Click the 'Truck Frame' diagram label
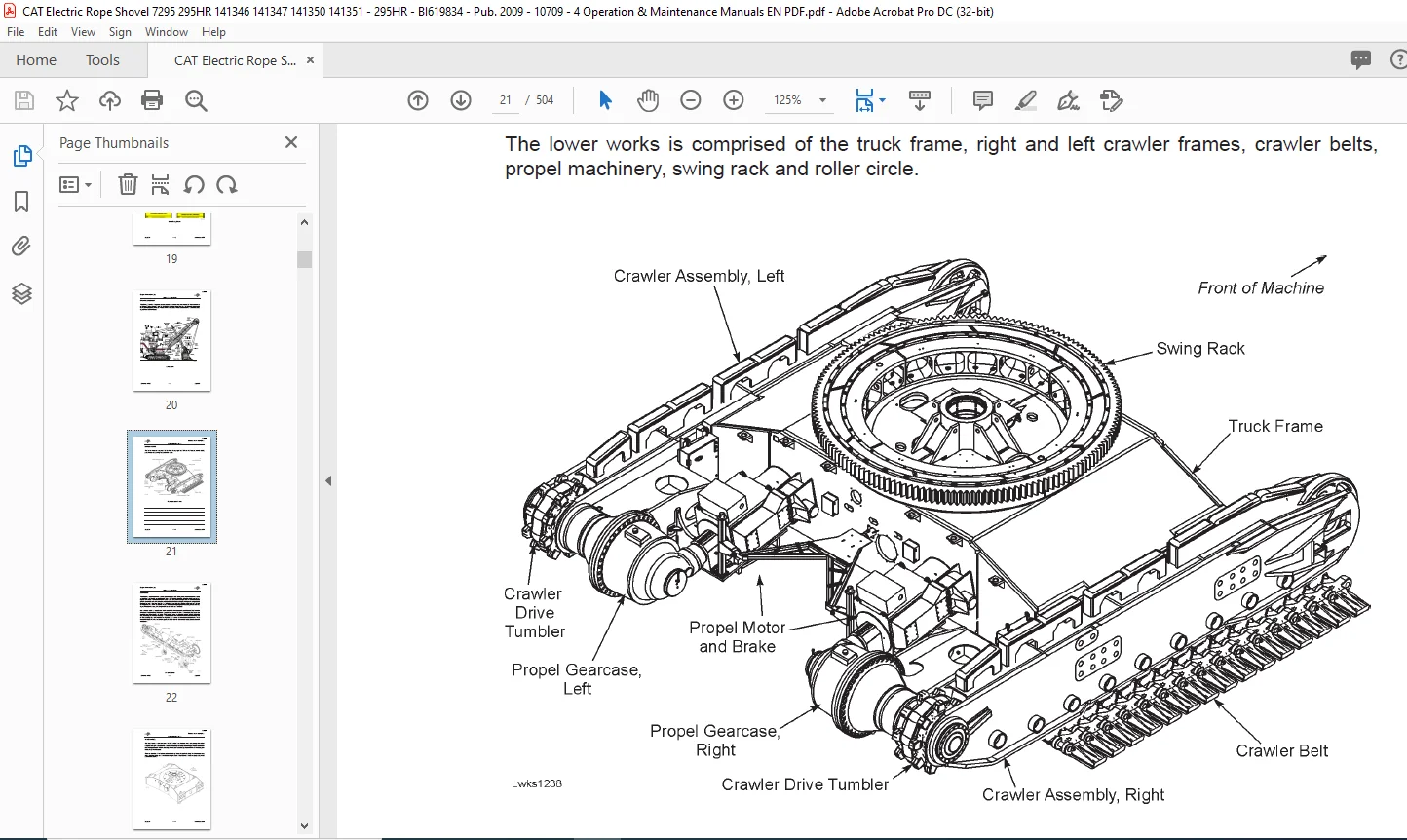 point(1275,426)
